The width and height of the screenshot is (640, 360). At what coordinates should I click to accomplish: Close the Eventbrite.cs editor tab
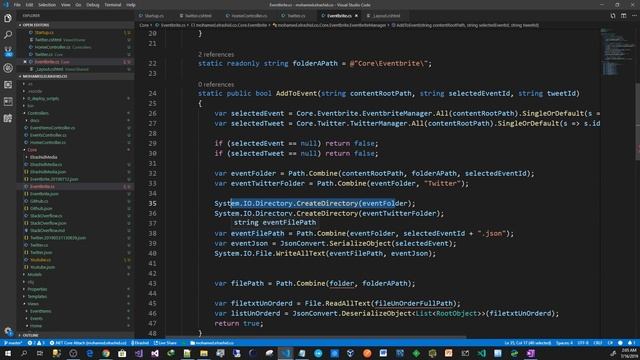pyautogui.click(x=356, y=16)
